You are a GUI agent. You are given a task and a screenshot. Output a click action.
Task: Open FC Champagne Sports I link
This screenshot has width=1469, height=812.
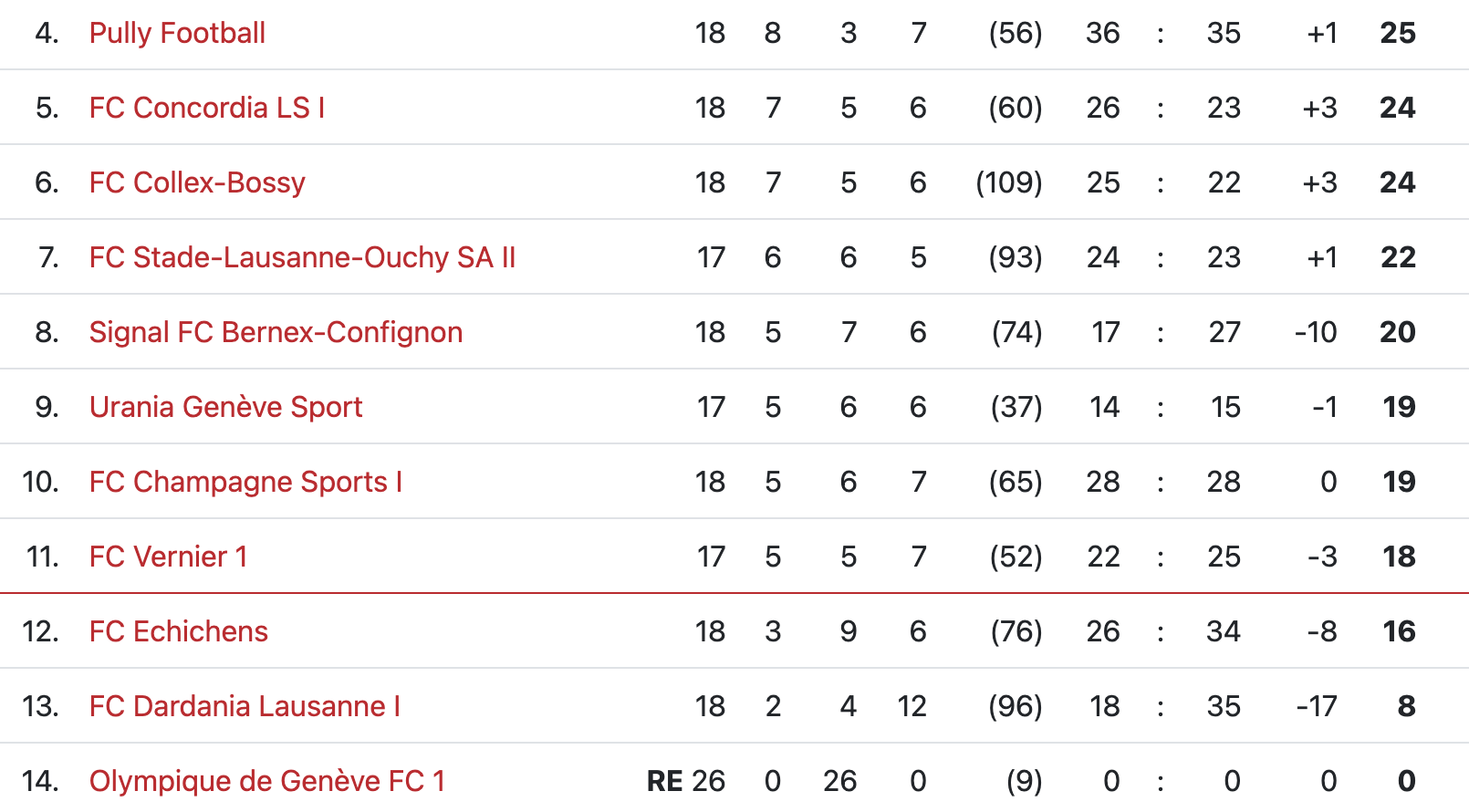click(245, 482)
